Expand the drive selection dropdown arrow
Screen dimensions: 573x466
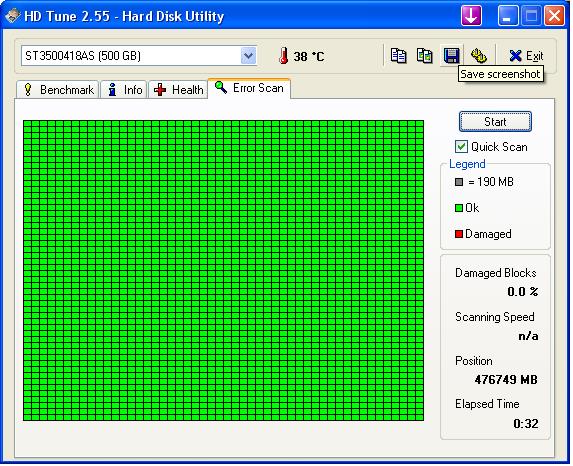coord(248,56)
